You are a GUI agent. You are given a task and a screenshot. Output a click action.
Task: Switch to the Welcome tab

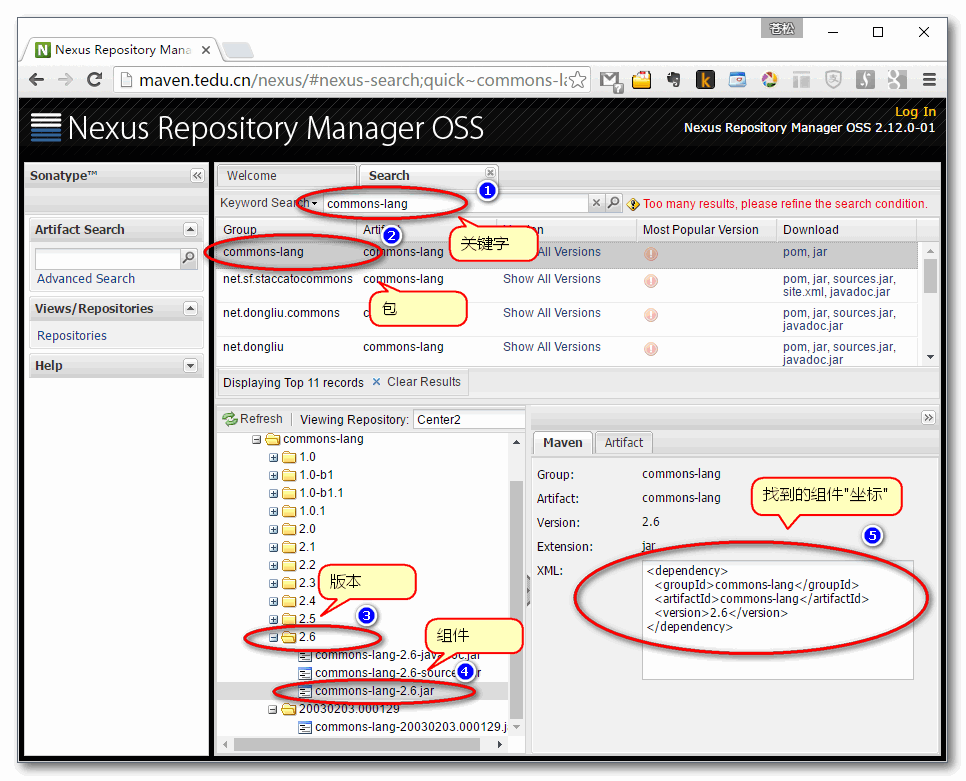pyautogui.click(x=286, y=176)
